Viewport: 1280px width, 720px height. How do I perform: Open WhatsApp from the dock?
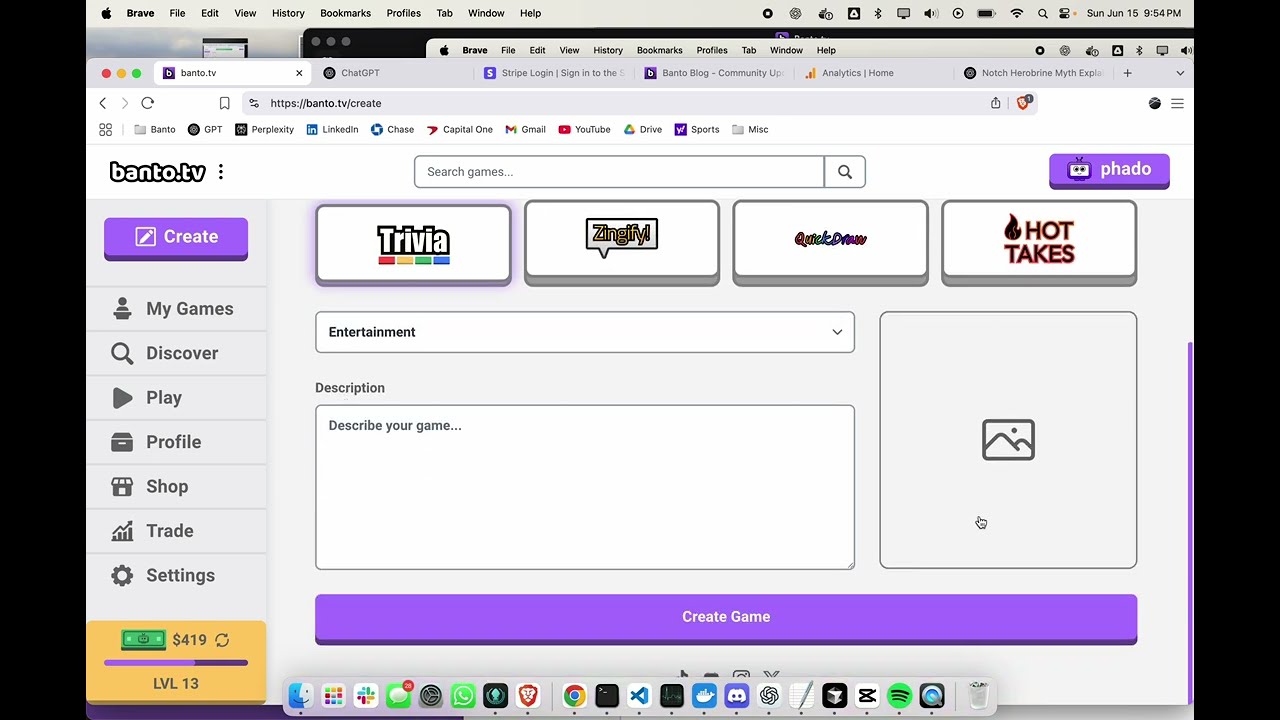[x=463, y=696]
